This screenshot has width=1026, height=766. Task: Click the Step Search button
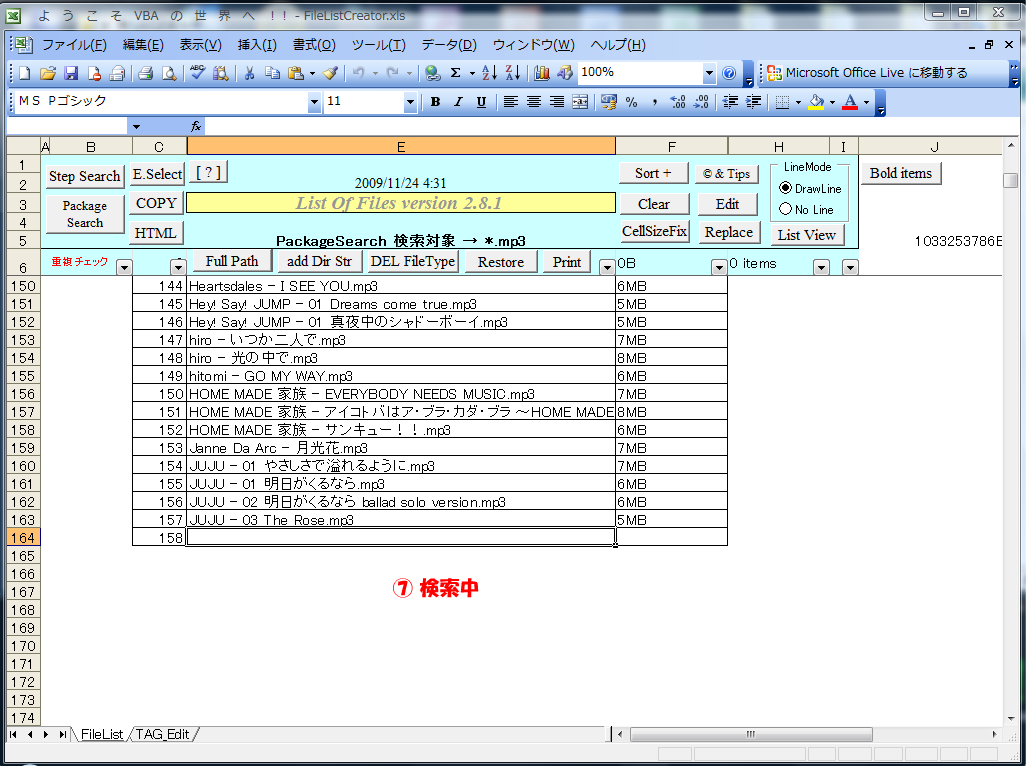[84, 176]
